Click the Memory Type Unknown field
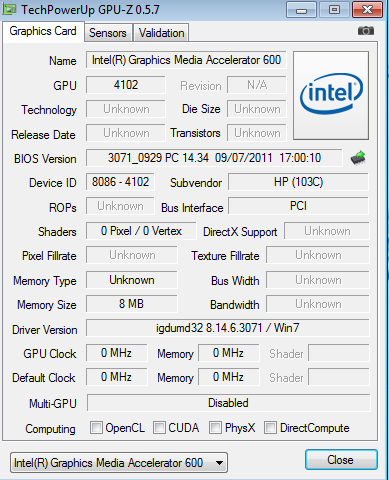The height and width of the screenshot is (480, 389). 132,280
